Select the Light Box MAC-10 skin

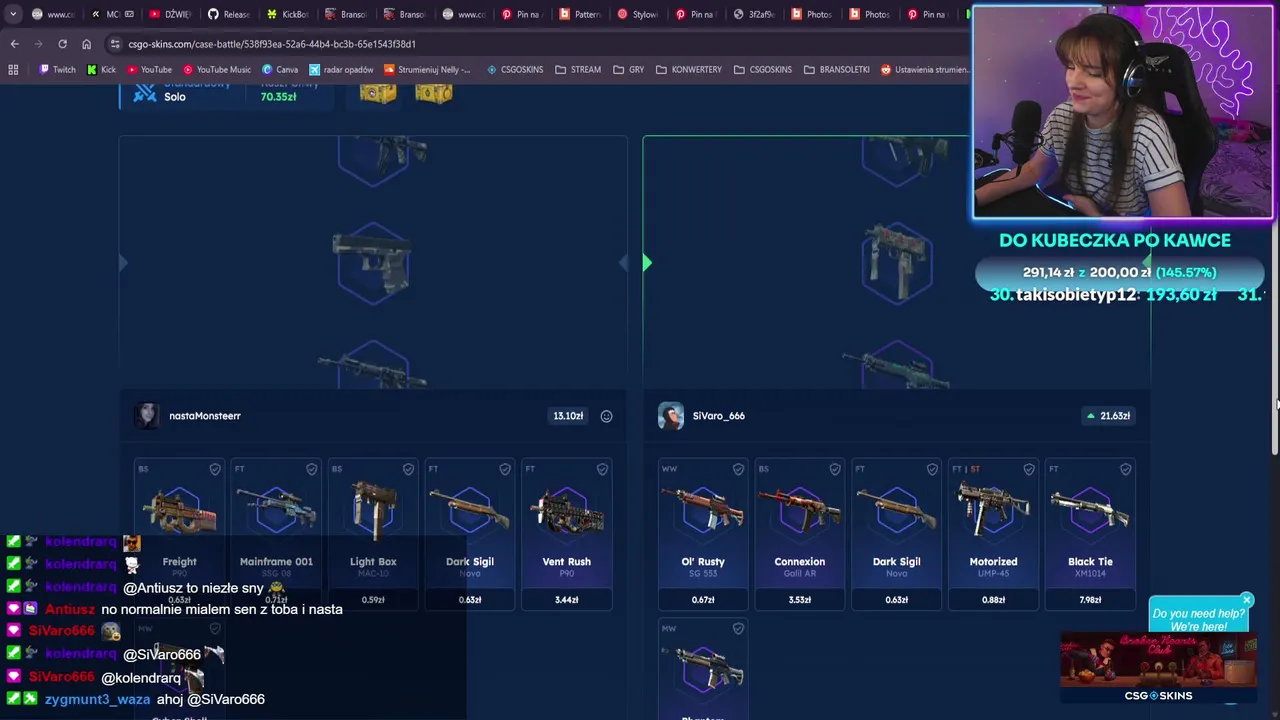(373, 533)
